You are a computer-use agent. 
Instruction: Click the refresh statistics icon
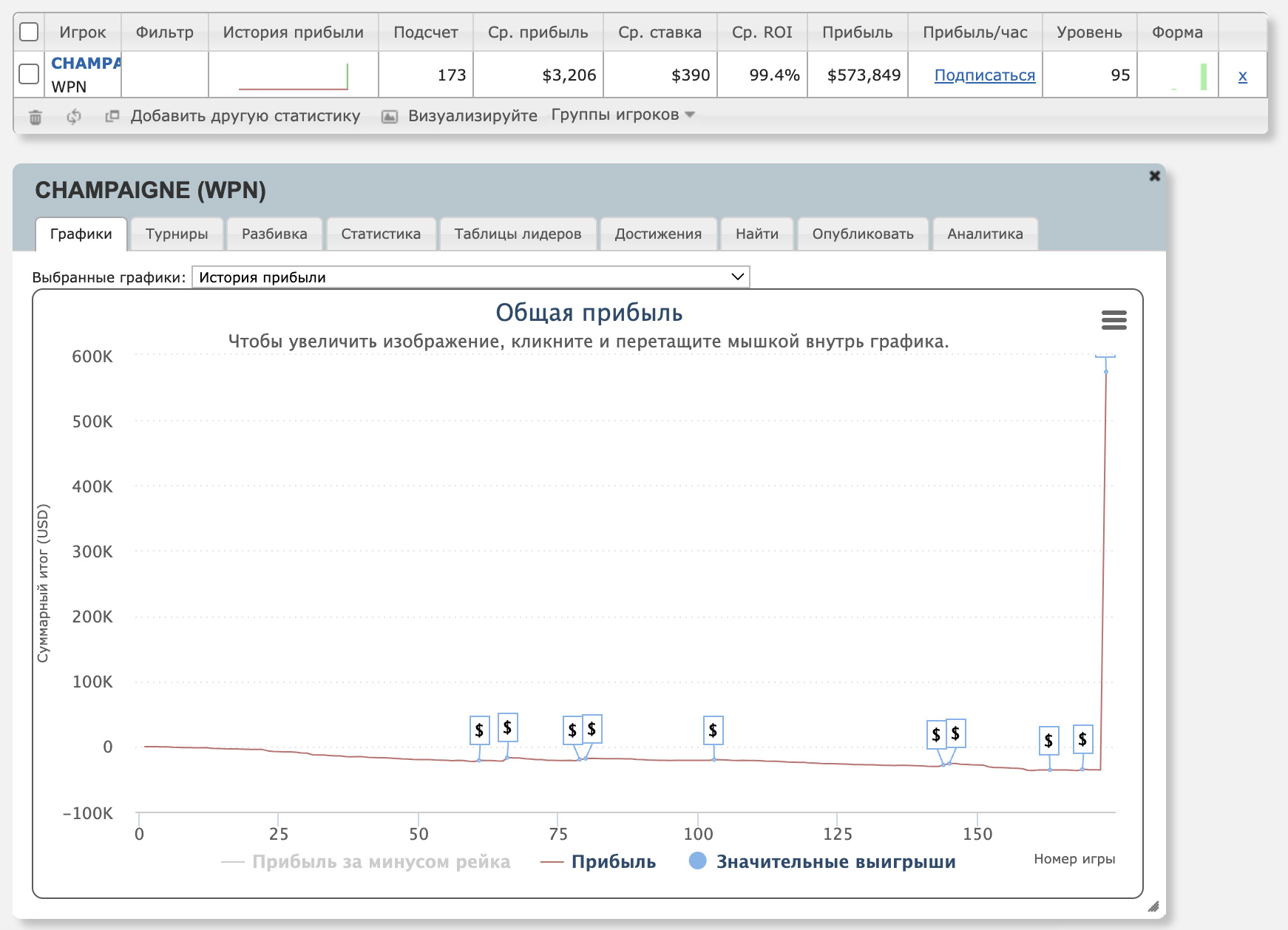coord(73,117)
